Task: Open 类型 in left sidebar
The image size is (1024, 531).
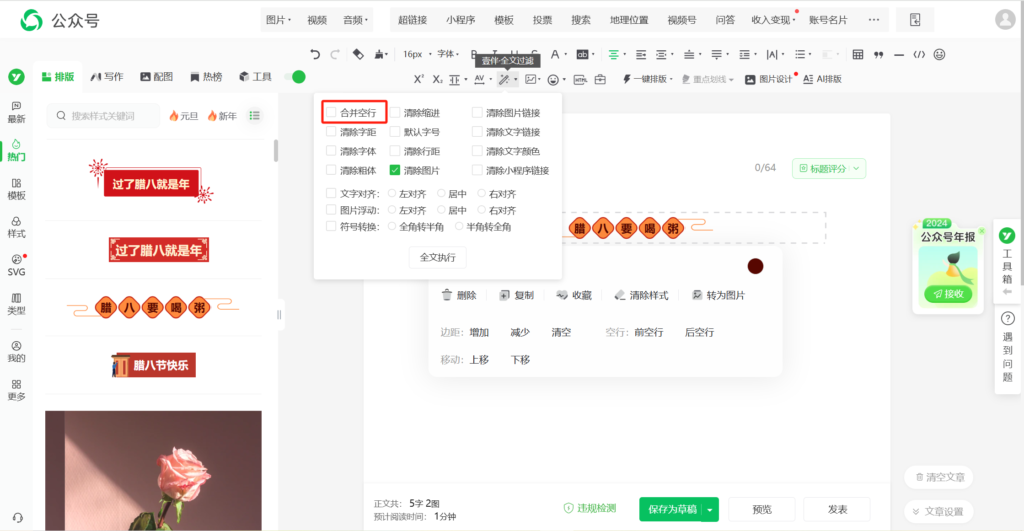Action: 16,304
